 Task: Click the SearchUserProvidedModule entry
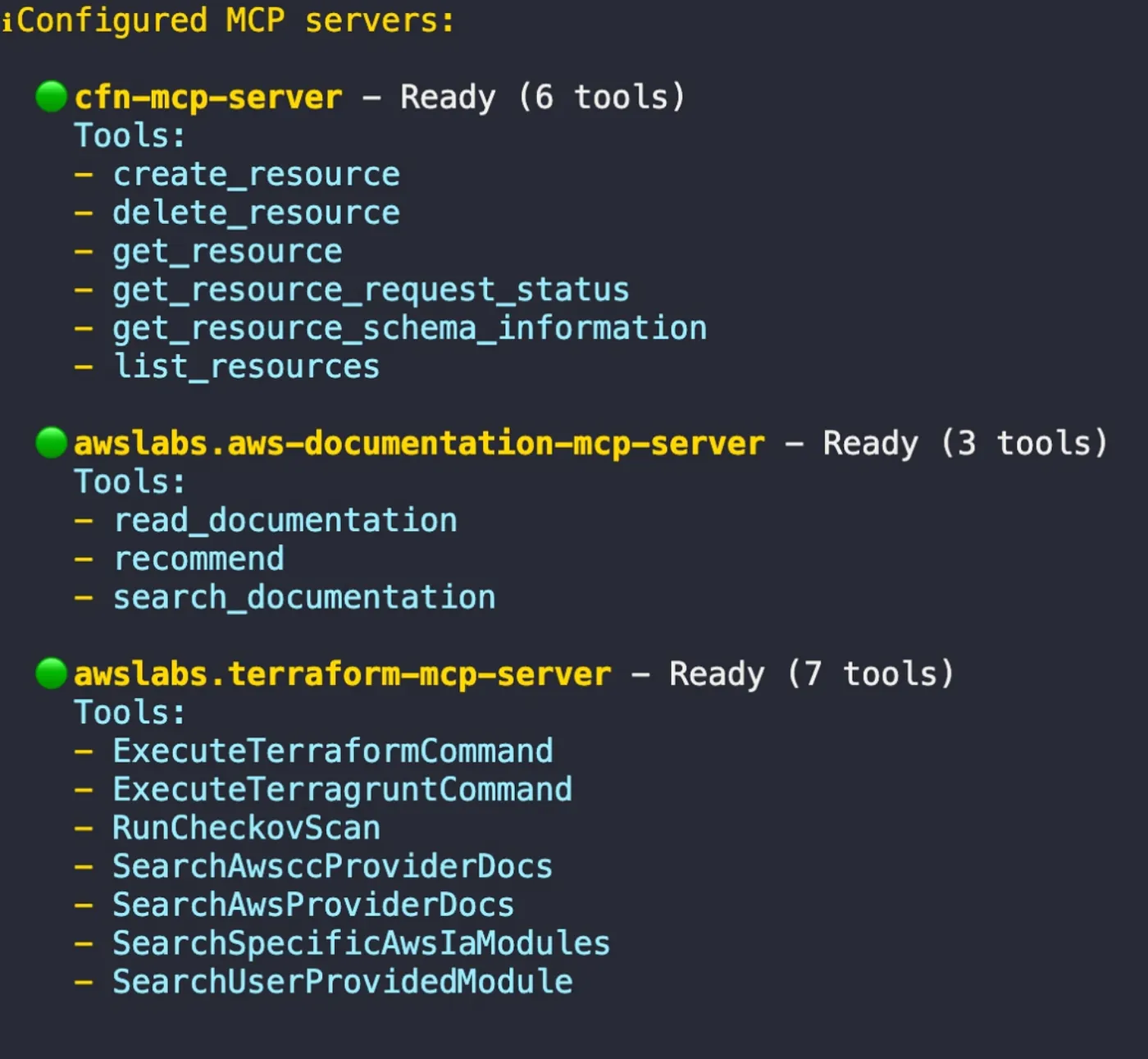[342, 983]
